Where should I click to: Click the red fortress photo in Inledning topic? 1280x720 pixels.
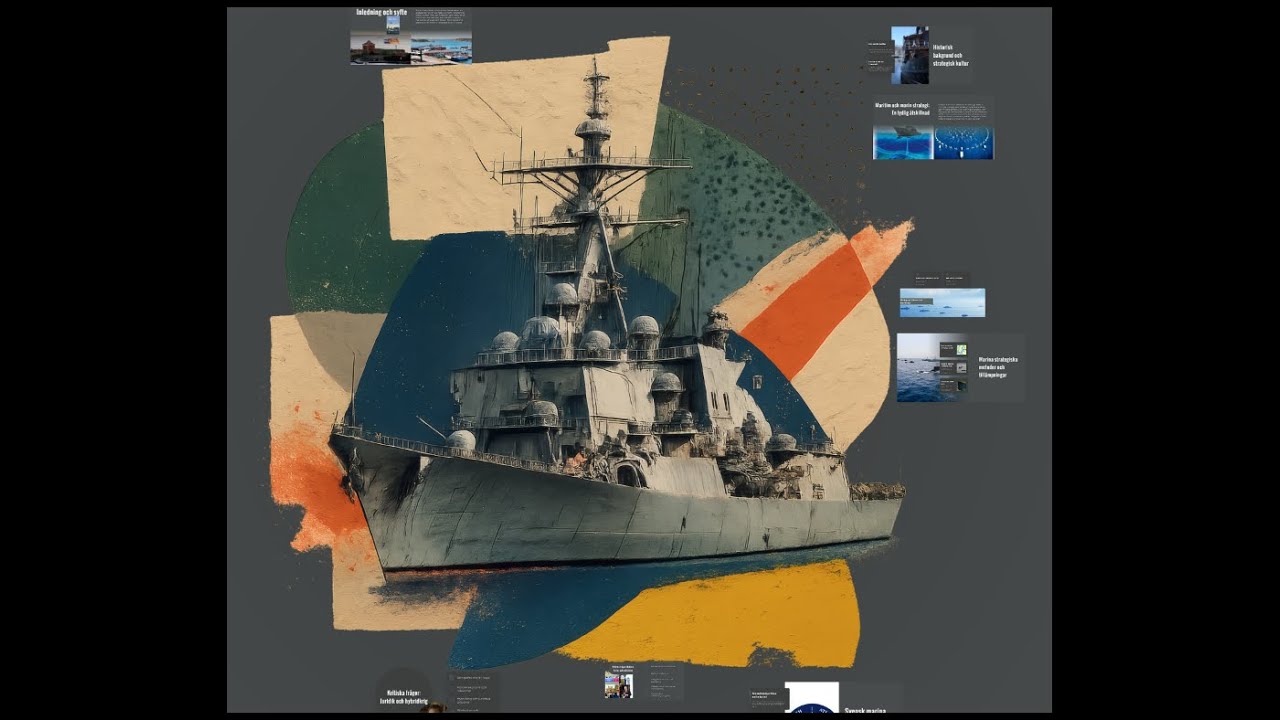pos(380,48)
